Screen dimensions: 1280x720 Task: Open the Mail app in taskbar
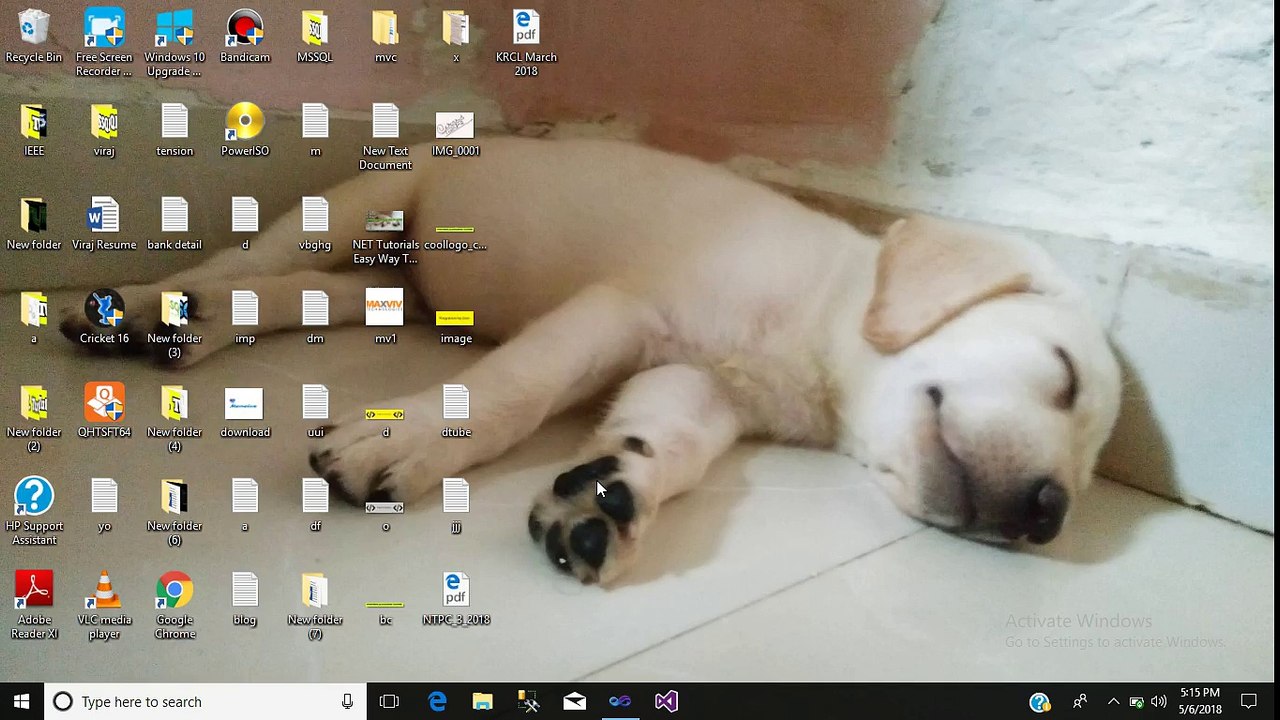tap(574, 702)
